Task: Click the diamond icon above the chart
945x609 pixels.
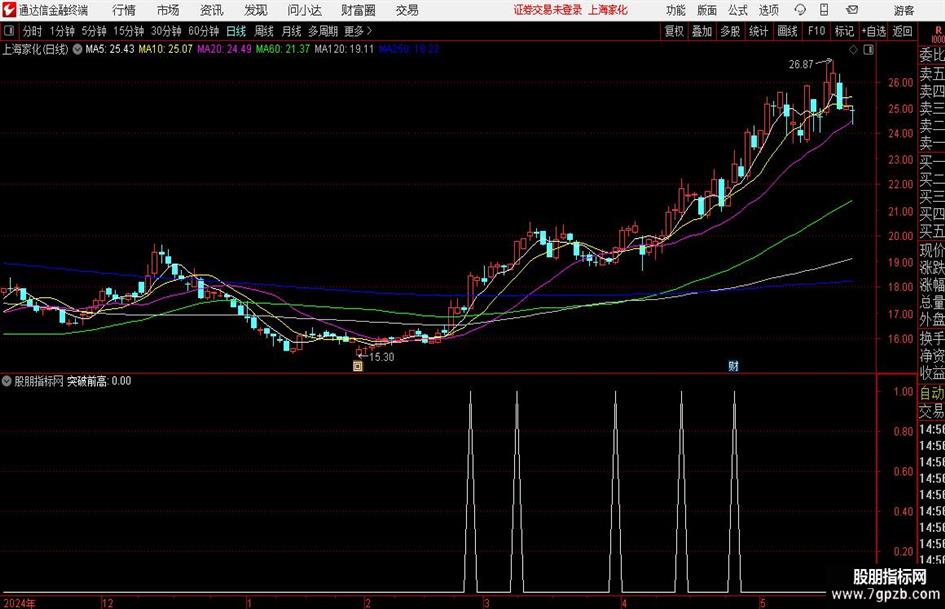Action: pyautogui.click(x=853, y=50)
